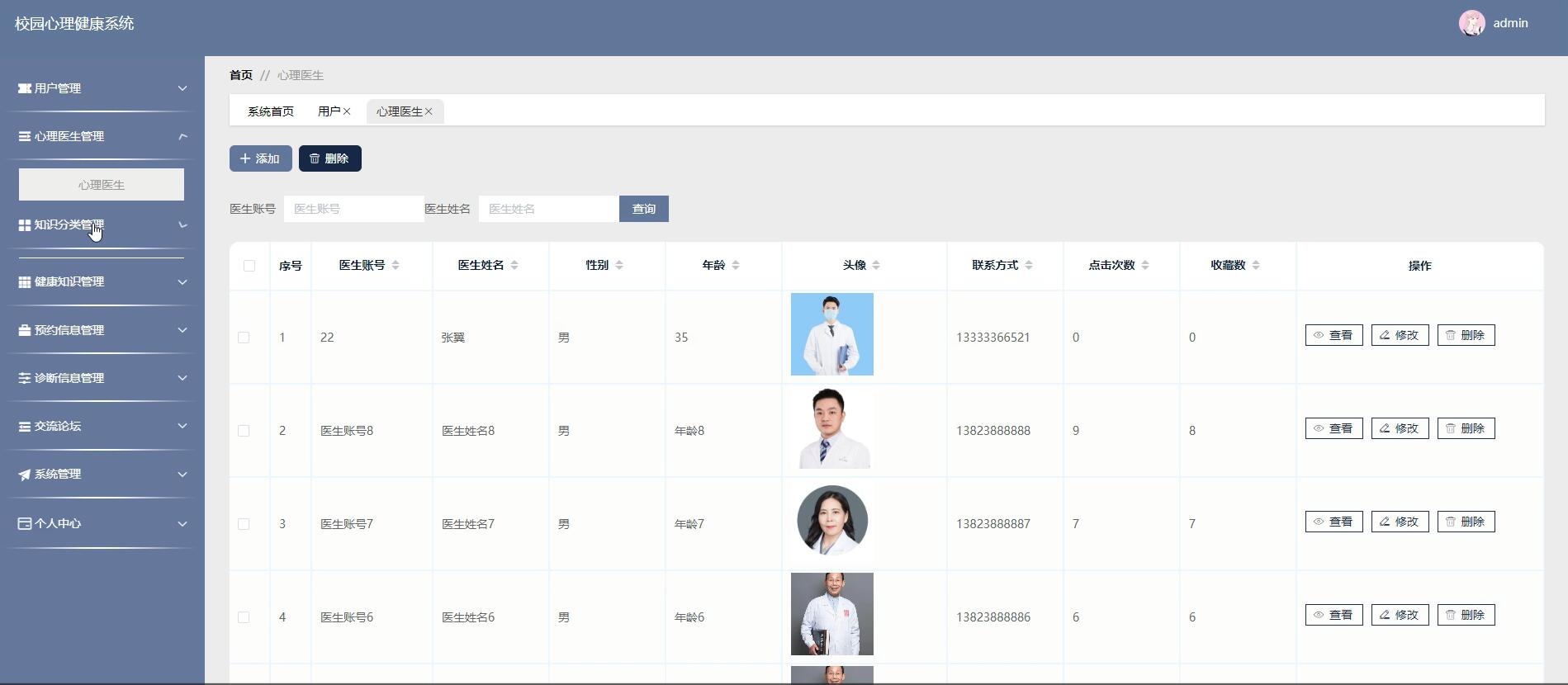Image resolution: width=1568 pixels, height=685 pixels.
Task: Open 张翼's avatar photo
Action: [832, 334]
